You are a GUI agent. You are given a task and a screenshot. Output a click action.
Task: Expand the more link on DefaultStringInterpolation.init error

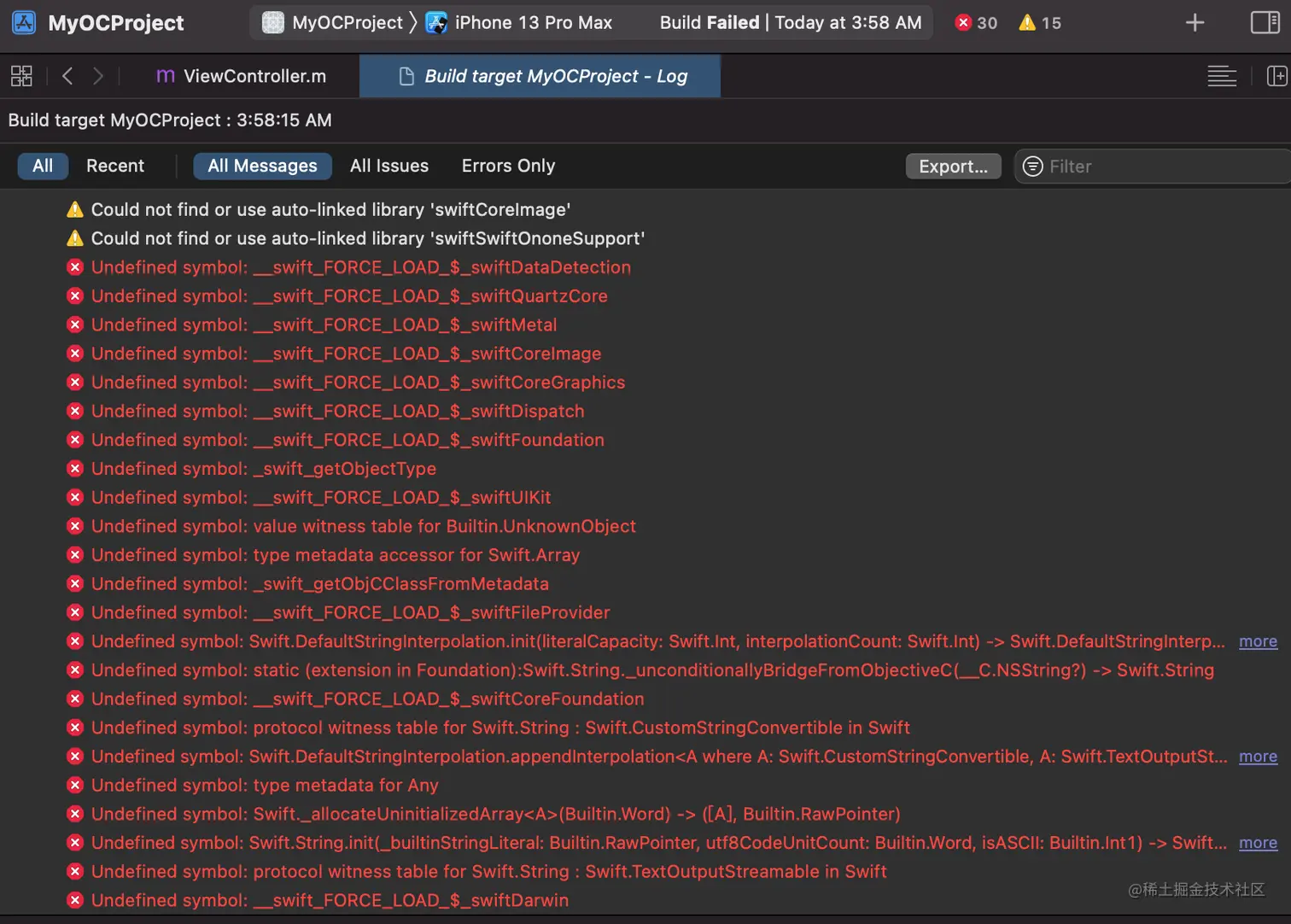pyautogui.click(x=1258, y=641)
